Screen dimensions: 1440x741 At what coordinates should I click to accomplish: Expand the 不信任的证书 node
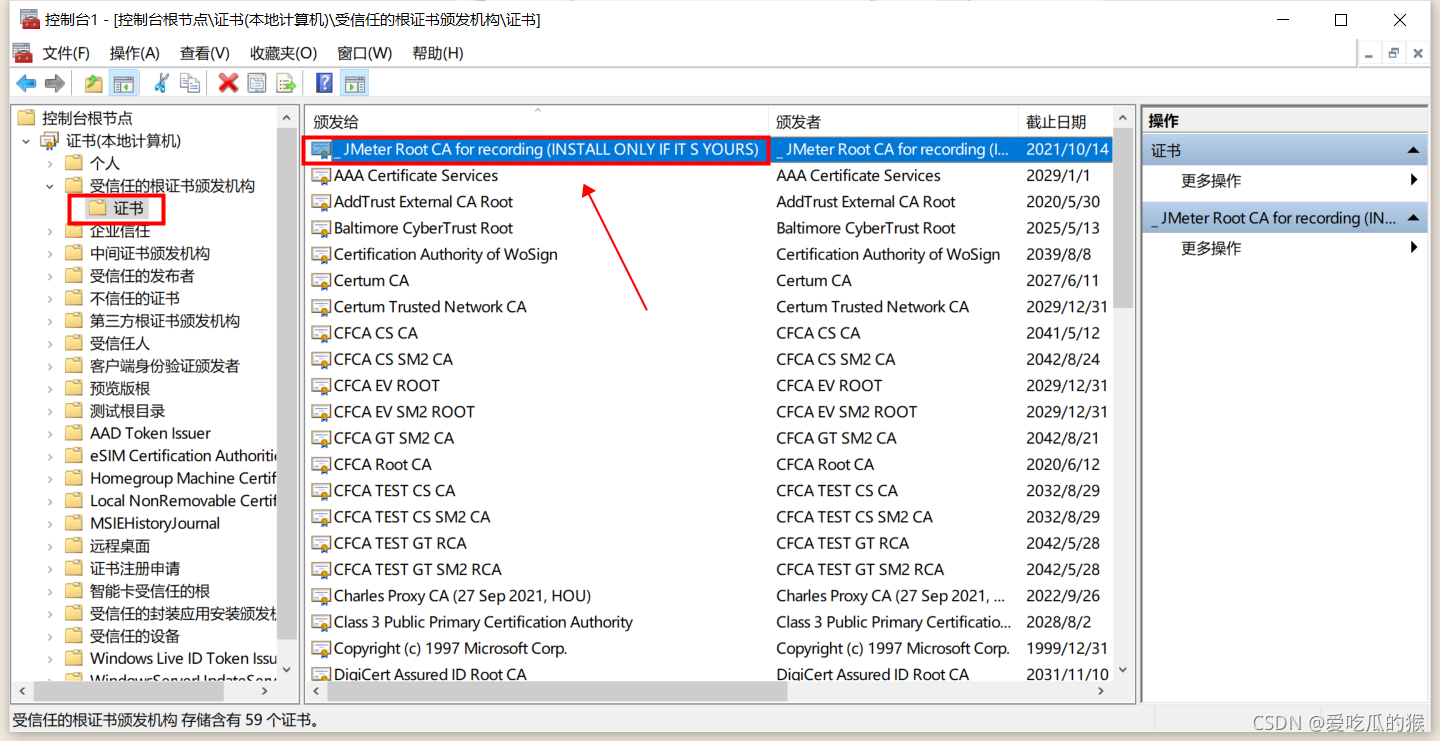click(x=50, y=299)
